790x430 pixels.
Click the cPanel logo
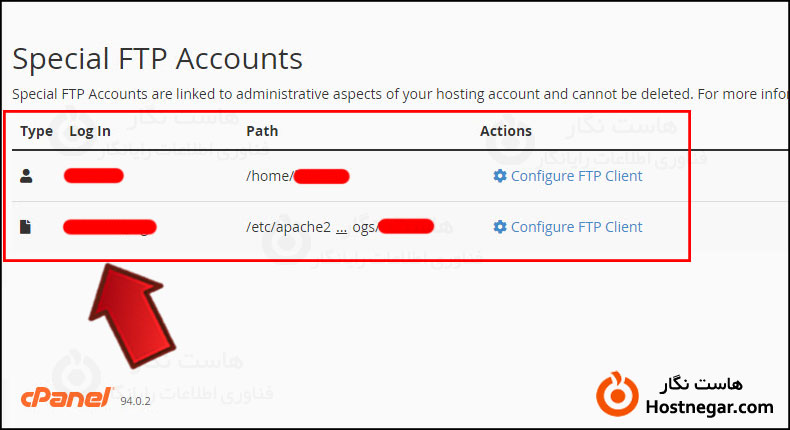(66, 399)
